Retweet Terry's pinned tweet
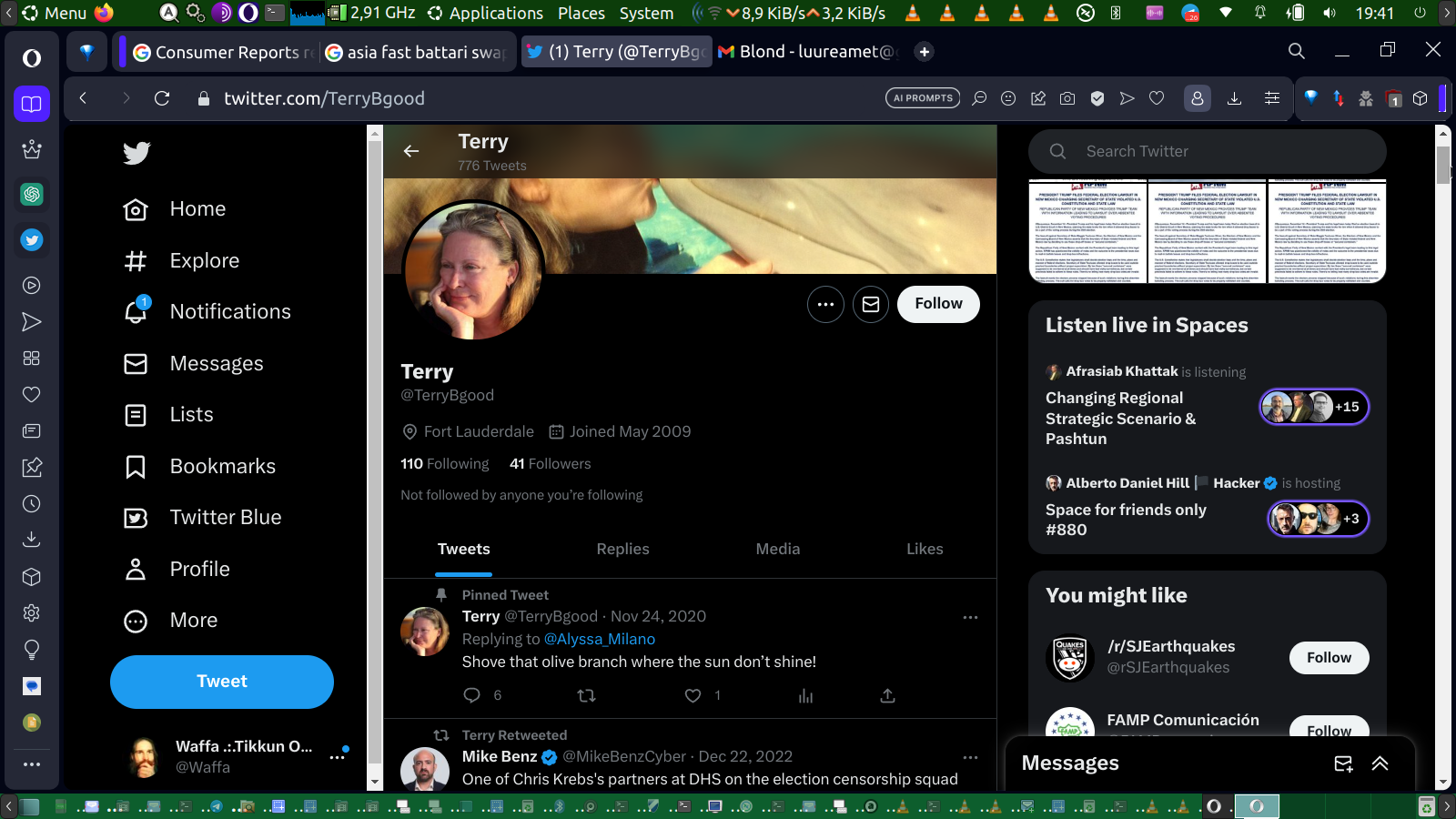1456x819 pixels. [x=587, y=696]
